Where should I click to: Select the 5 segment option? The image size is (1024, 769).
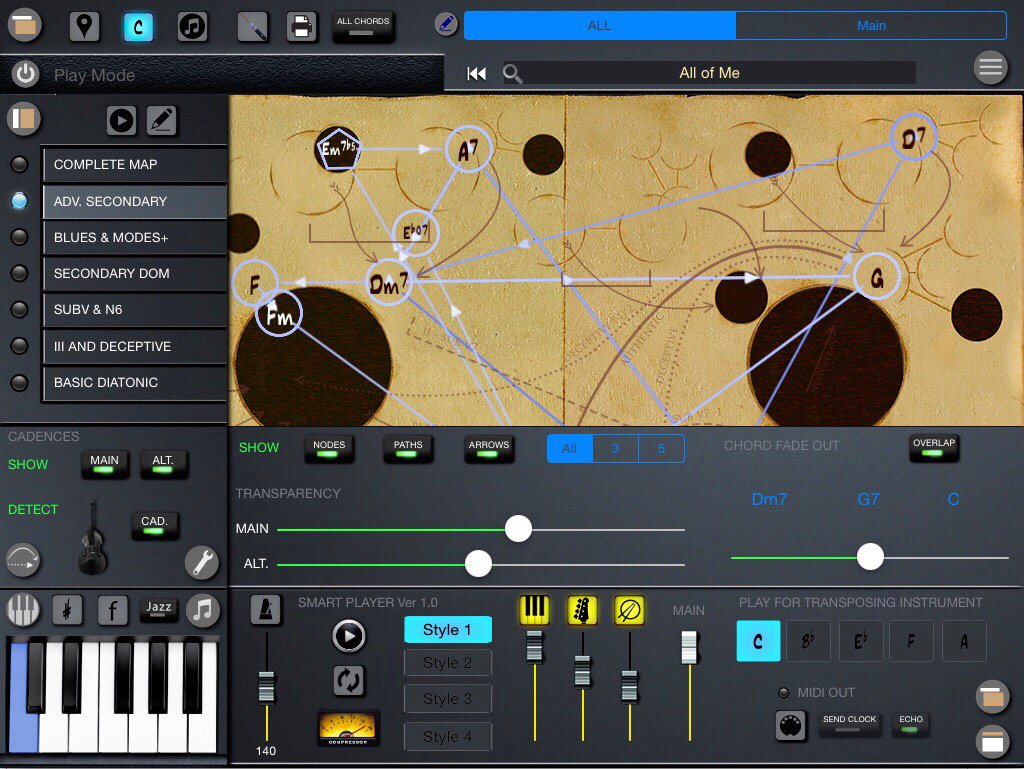[x=661, y=448]
